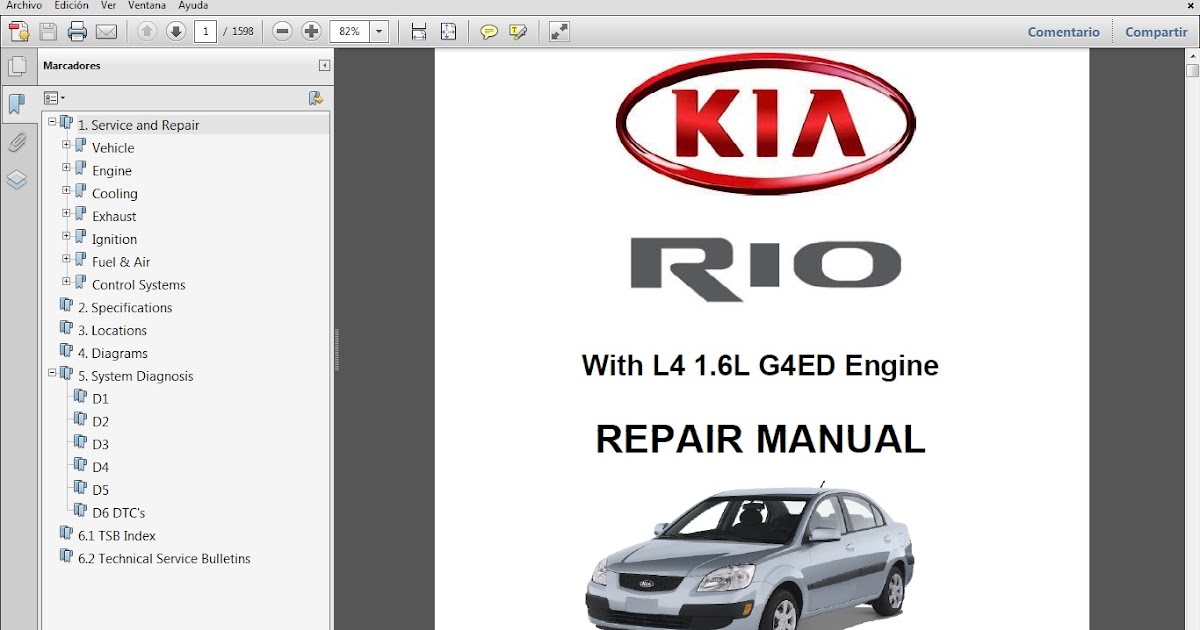Expand the Engine bookmark
Viewport: 1200px width, 630px height.
[x=66, y=167]
